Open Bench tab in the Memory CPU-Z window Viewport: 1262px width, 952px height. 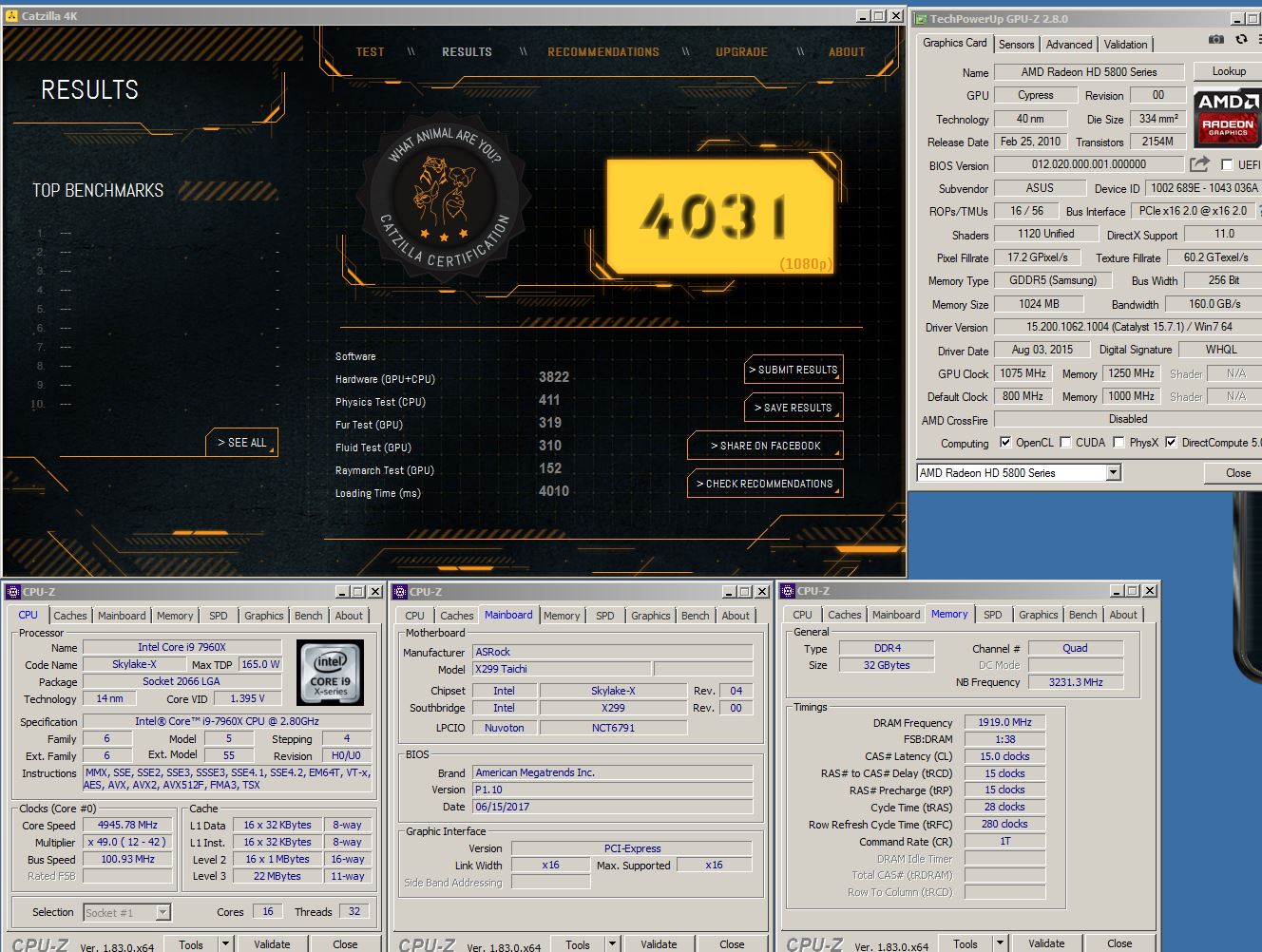click(1082, 615)
